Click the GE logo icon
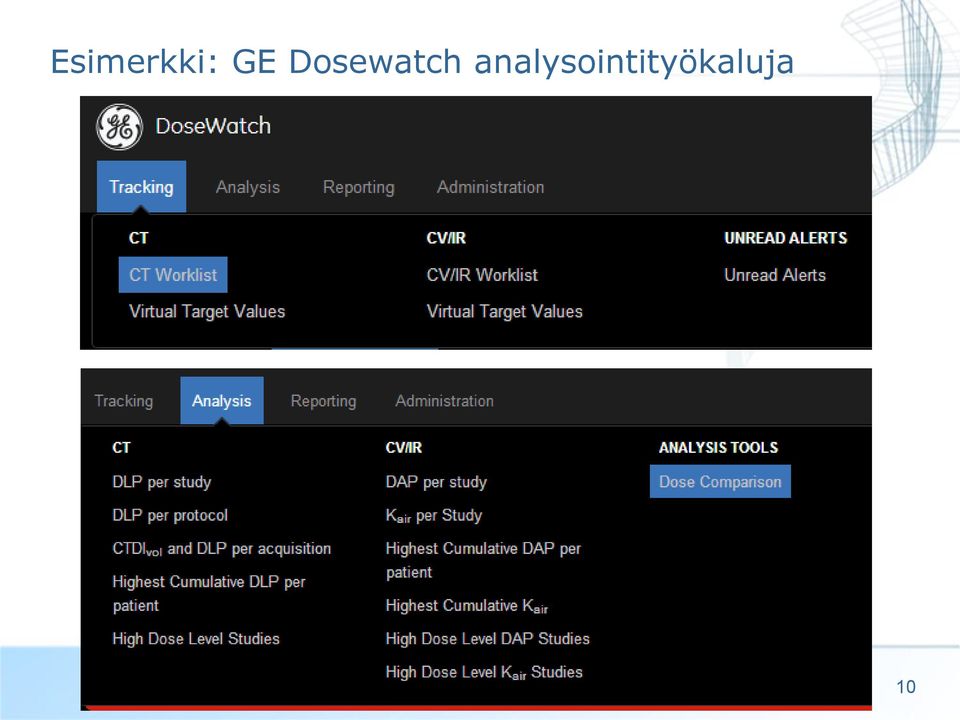Image resolution: width=960 pixels, height=720 pixels. pyautogui.click(x=119, y=127)
